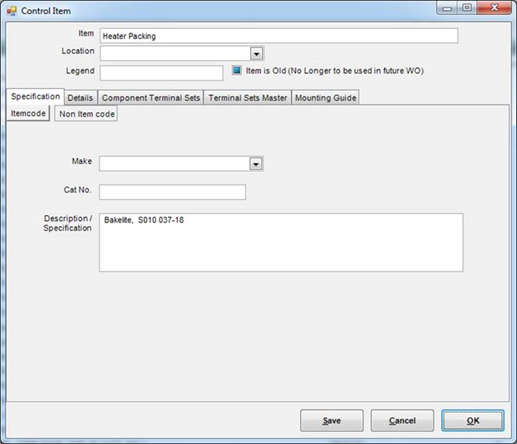Open the Component Terminal Sets tab
Viewport: 517px width, 444px height.
[151, 98]
